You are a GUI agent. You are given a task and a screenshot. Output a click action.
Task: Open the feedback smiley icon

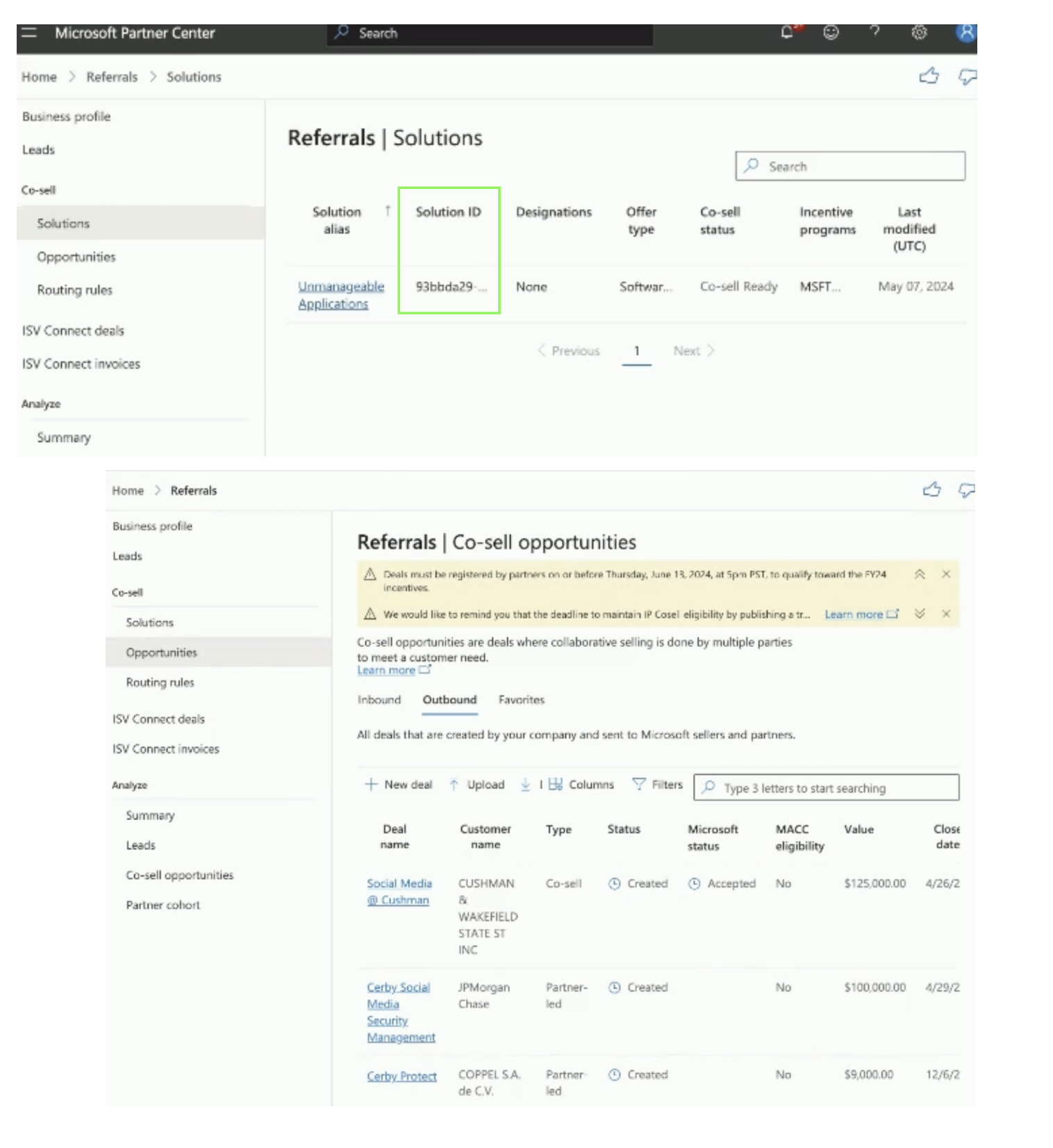coord(831,32)
